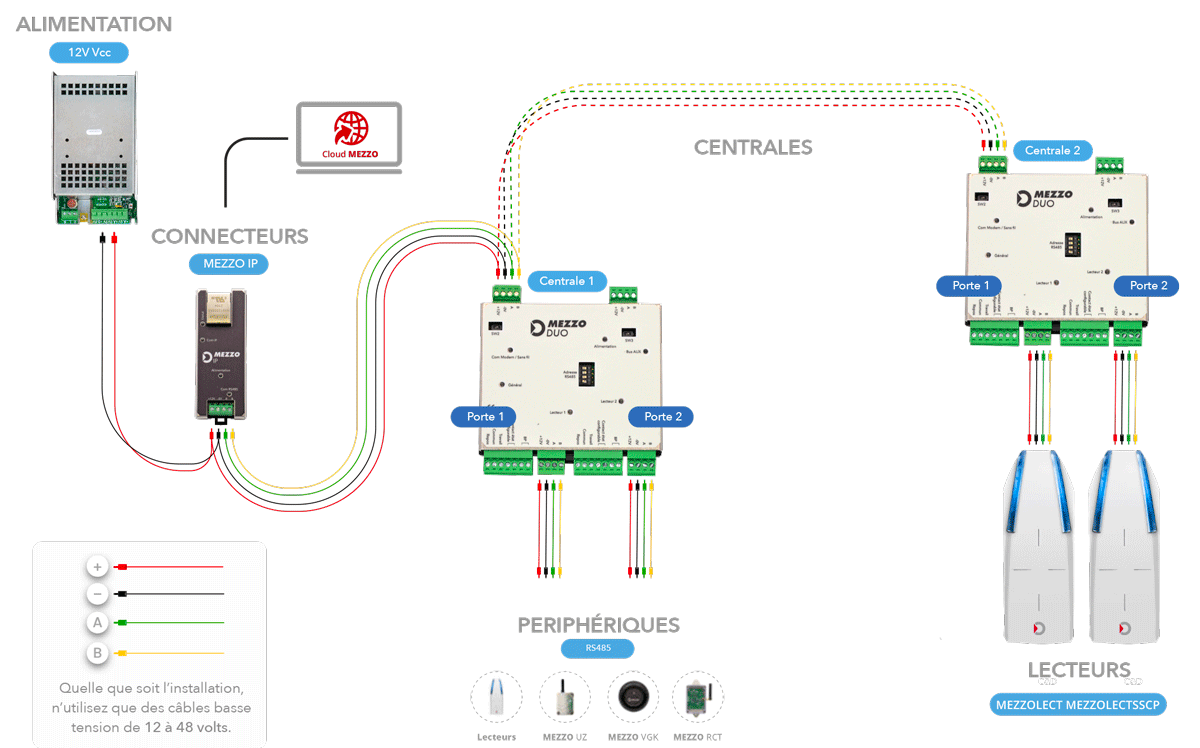Select the Centrale 2 label
1200x748 pixels.
(x=1053, y=151)
